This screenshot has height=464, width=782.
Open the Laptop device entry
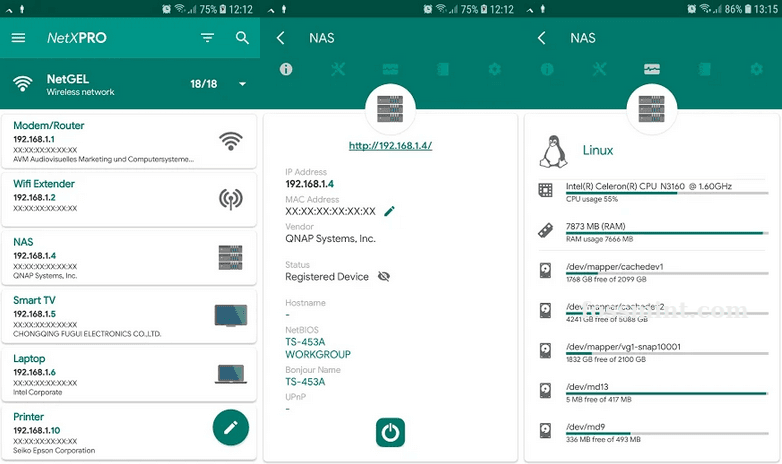coord(129,374)
